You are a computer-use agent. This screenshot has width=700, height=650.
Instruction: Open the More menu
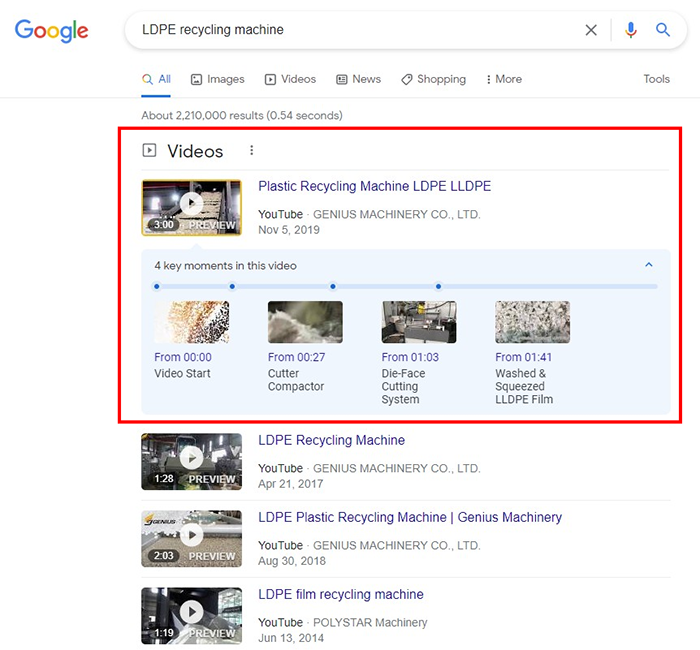point(504,79)
